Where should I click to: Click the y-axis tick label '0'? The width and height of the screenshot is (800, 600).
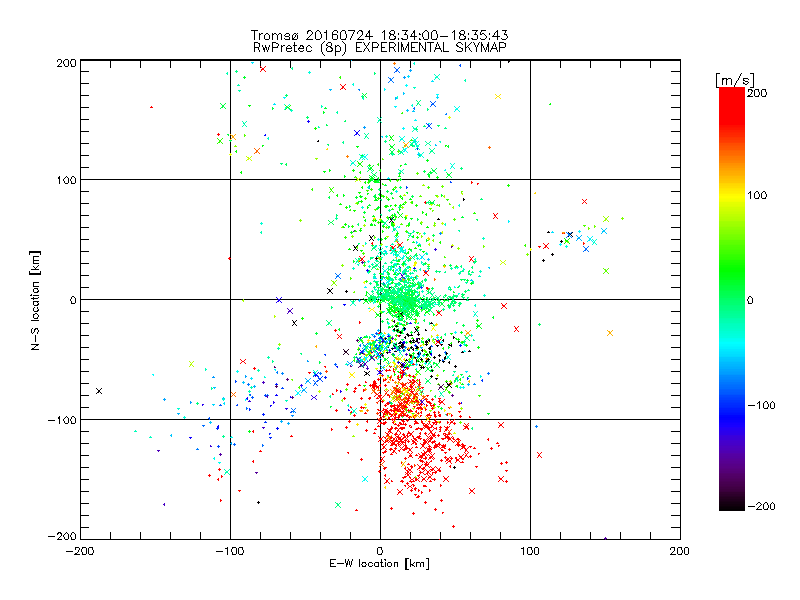click(73, 300)
